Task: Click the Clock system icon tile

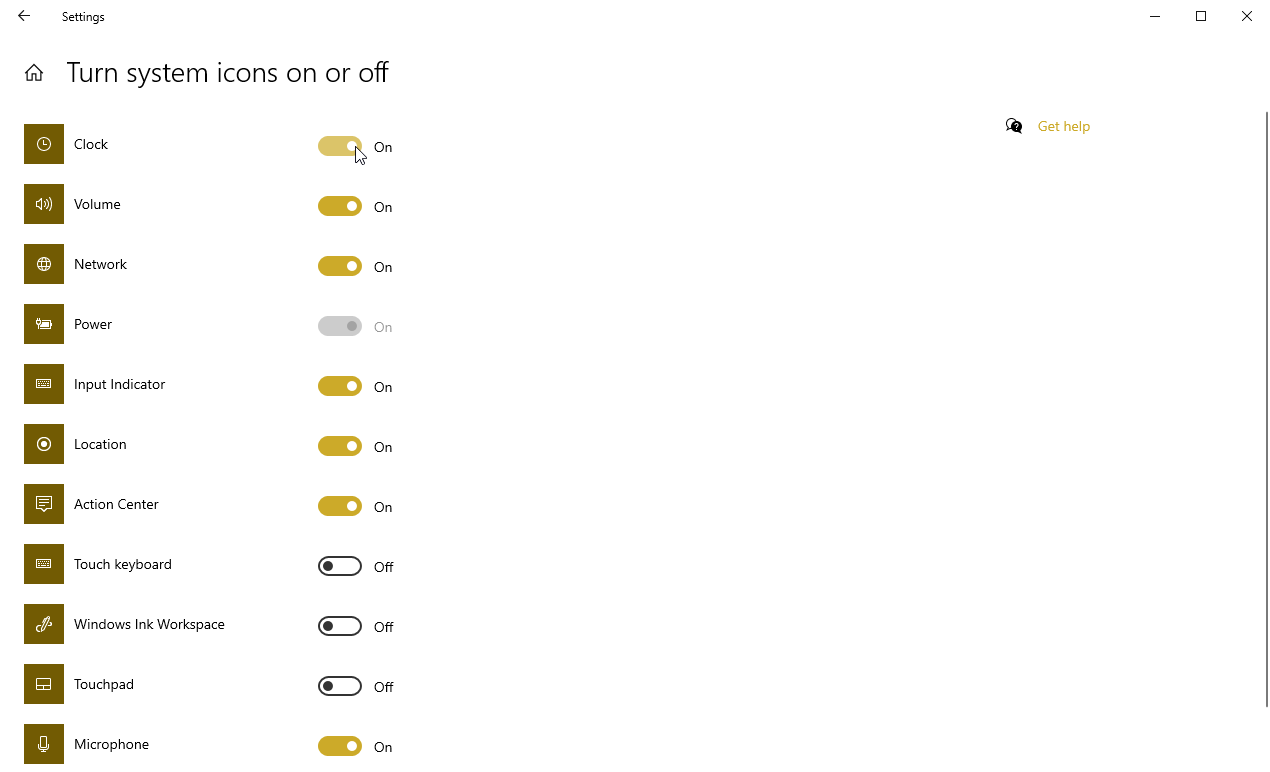Action: [44, 144]
